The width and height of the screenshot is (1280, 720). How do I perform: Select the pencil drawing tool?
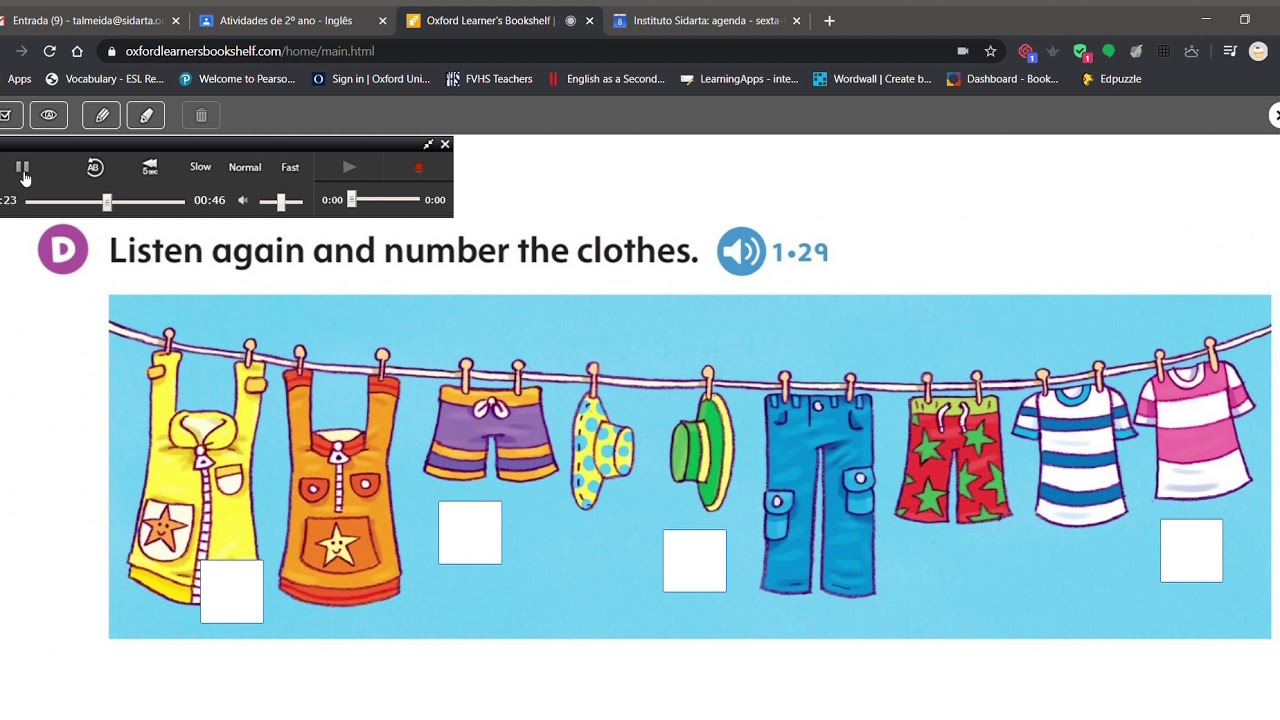[x=102, y=116]
